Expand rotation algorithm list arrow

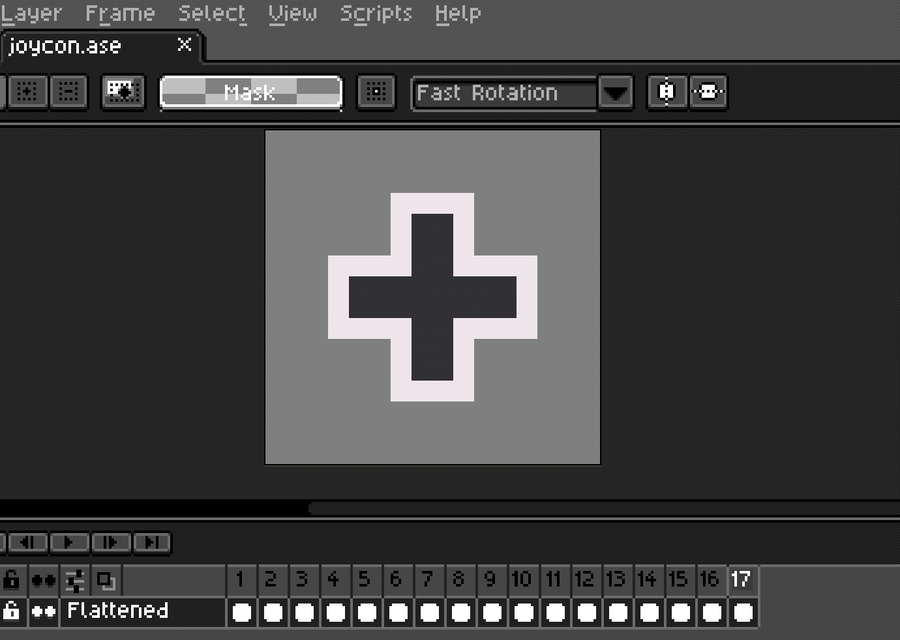click(x=615, y=92)
